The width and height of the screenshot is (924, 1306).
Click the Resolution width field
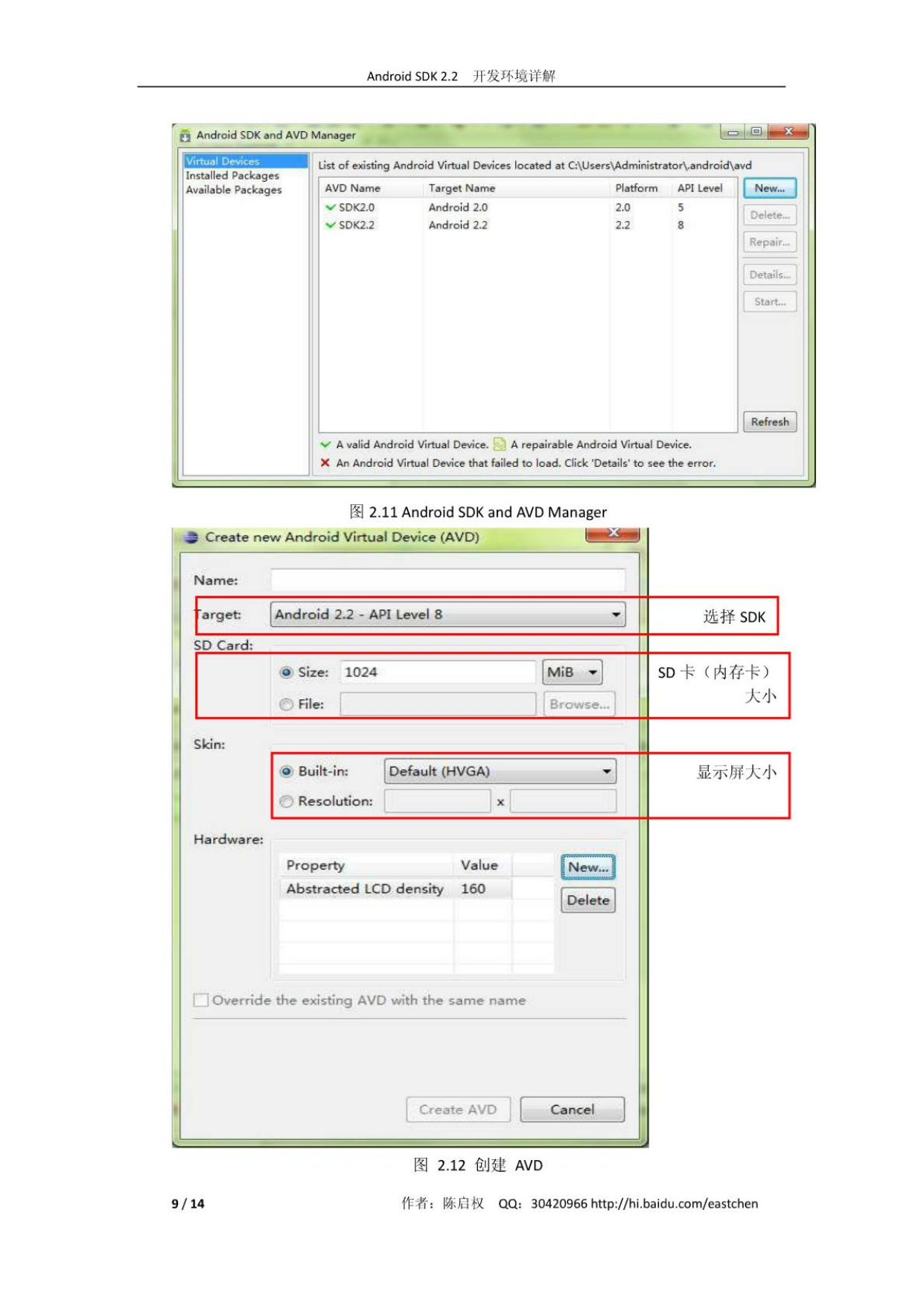[x=437, y=801]
